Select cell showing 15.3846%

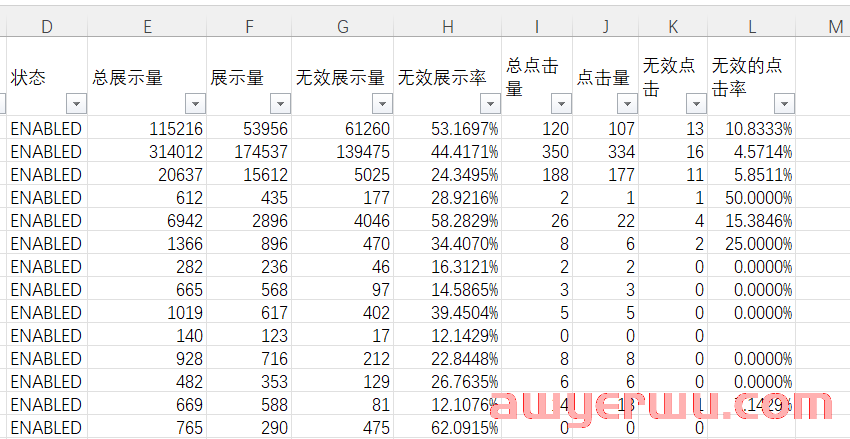tap(751, 221)
